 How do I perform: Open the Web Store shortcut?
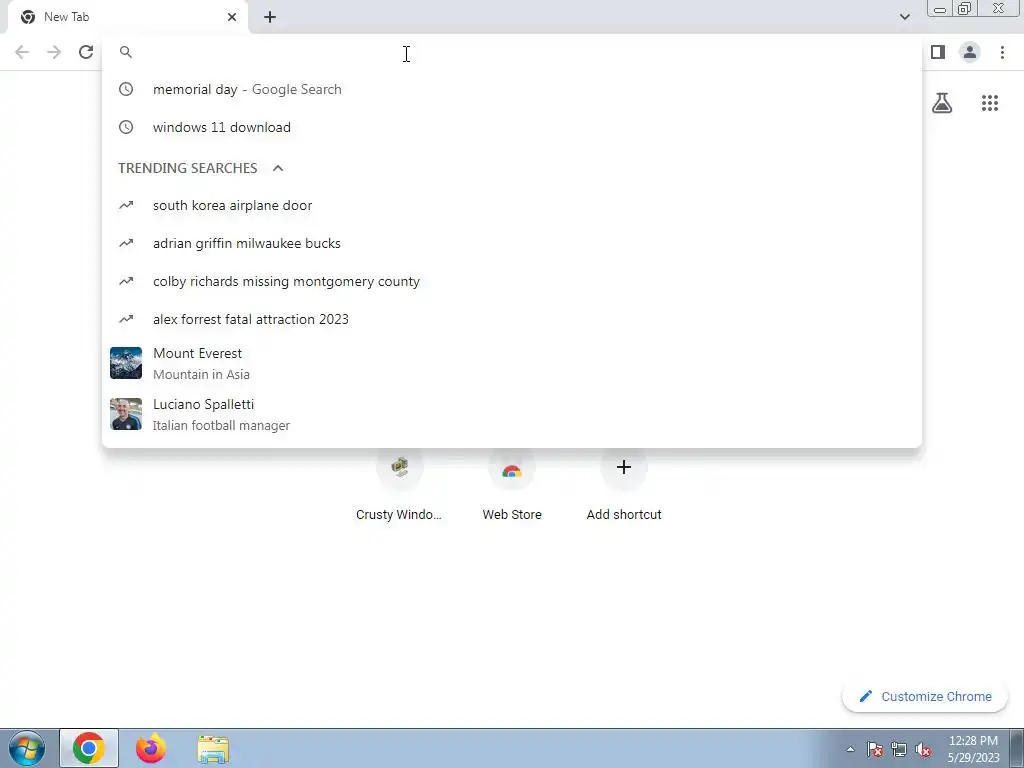pos(512,484)
